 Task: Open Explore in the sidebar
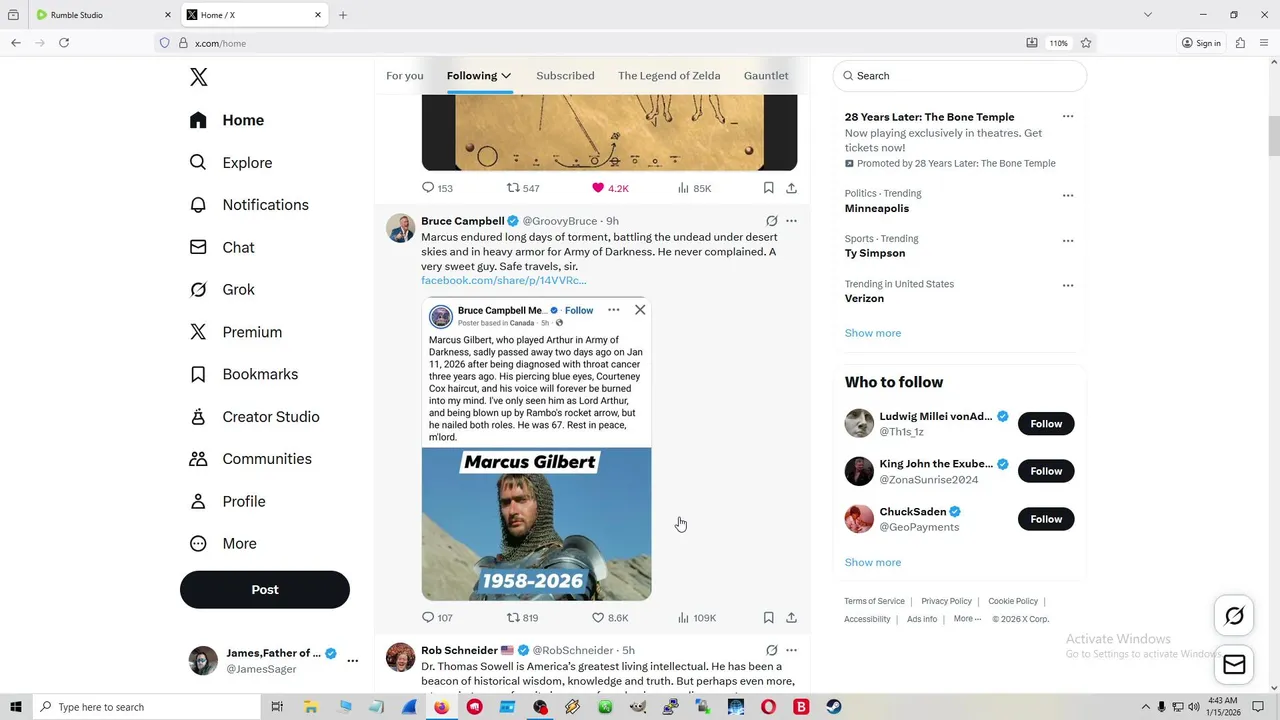[x=231, y=163]
